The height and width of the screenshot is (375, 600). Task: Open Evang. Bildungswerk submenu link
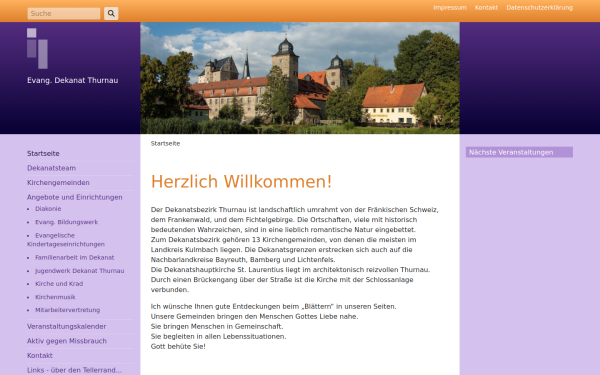pos(67,222)
